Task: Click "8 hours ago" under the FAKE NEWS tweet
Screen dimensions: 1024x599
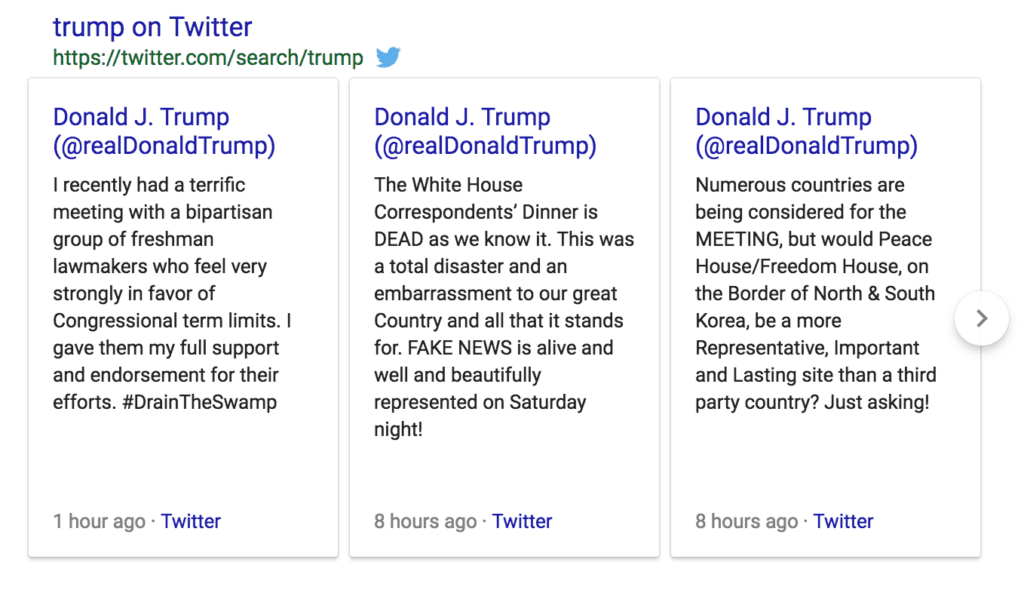Action: click(425, 521)
